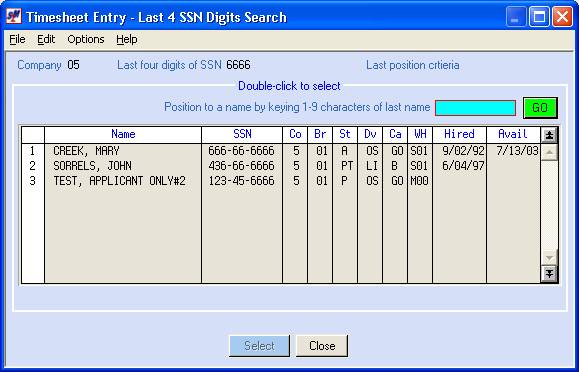Select the CREEK, MARY row
579x372 pixels.
pos(281,151)
